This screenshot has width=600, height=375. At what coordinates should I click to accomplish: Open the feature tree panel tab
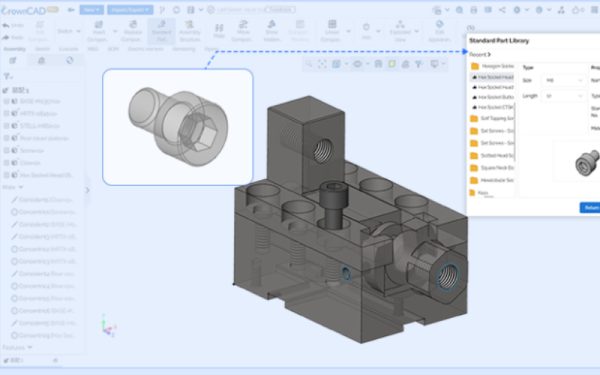coord(13,60)
